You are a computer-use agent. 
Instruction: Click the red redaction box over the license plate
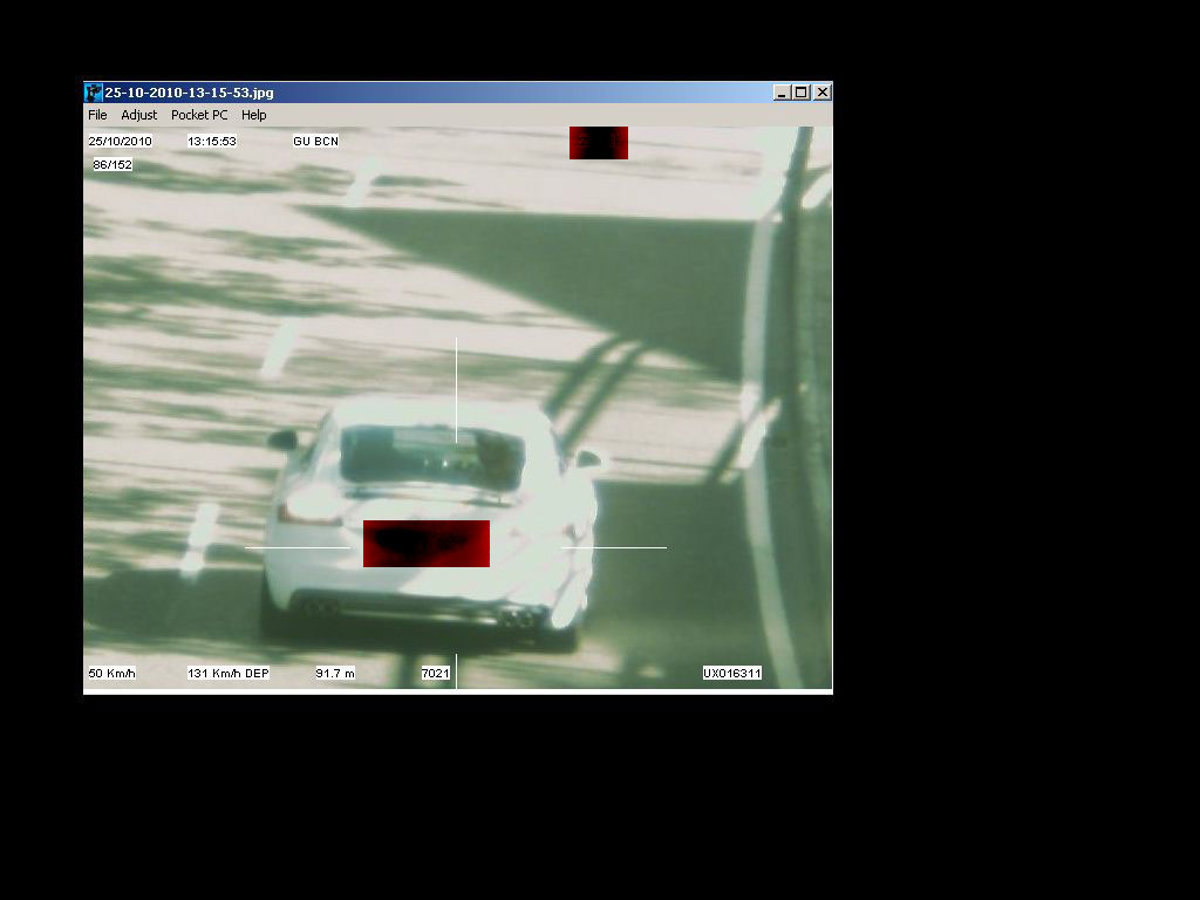point(426,544)
